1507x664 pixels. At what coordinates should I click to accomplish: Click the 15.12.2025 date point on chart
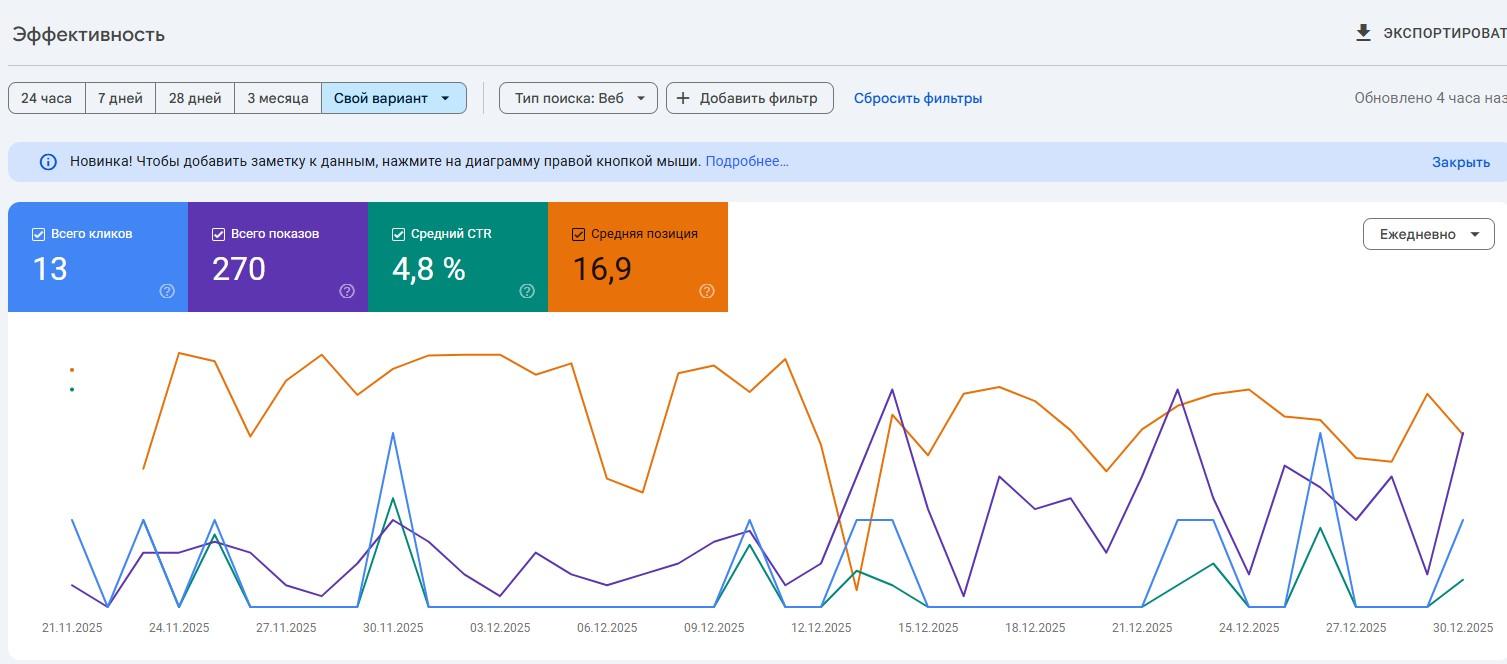[928, 628]
